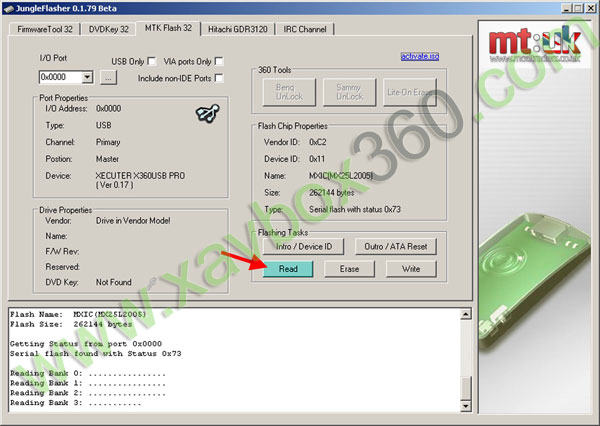Click the Write flash button
Screen dimensions: 600x426
(411, 269)
